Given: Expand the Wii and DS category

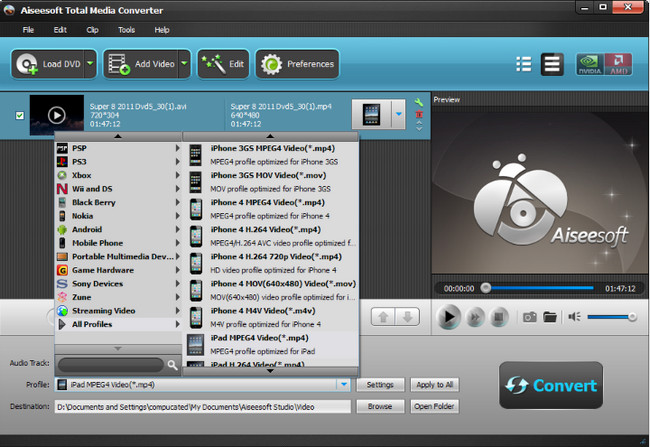Looking at the screenshot, I should pyautogui.click(x=119, y=189).
